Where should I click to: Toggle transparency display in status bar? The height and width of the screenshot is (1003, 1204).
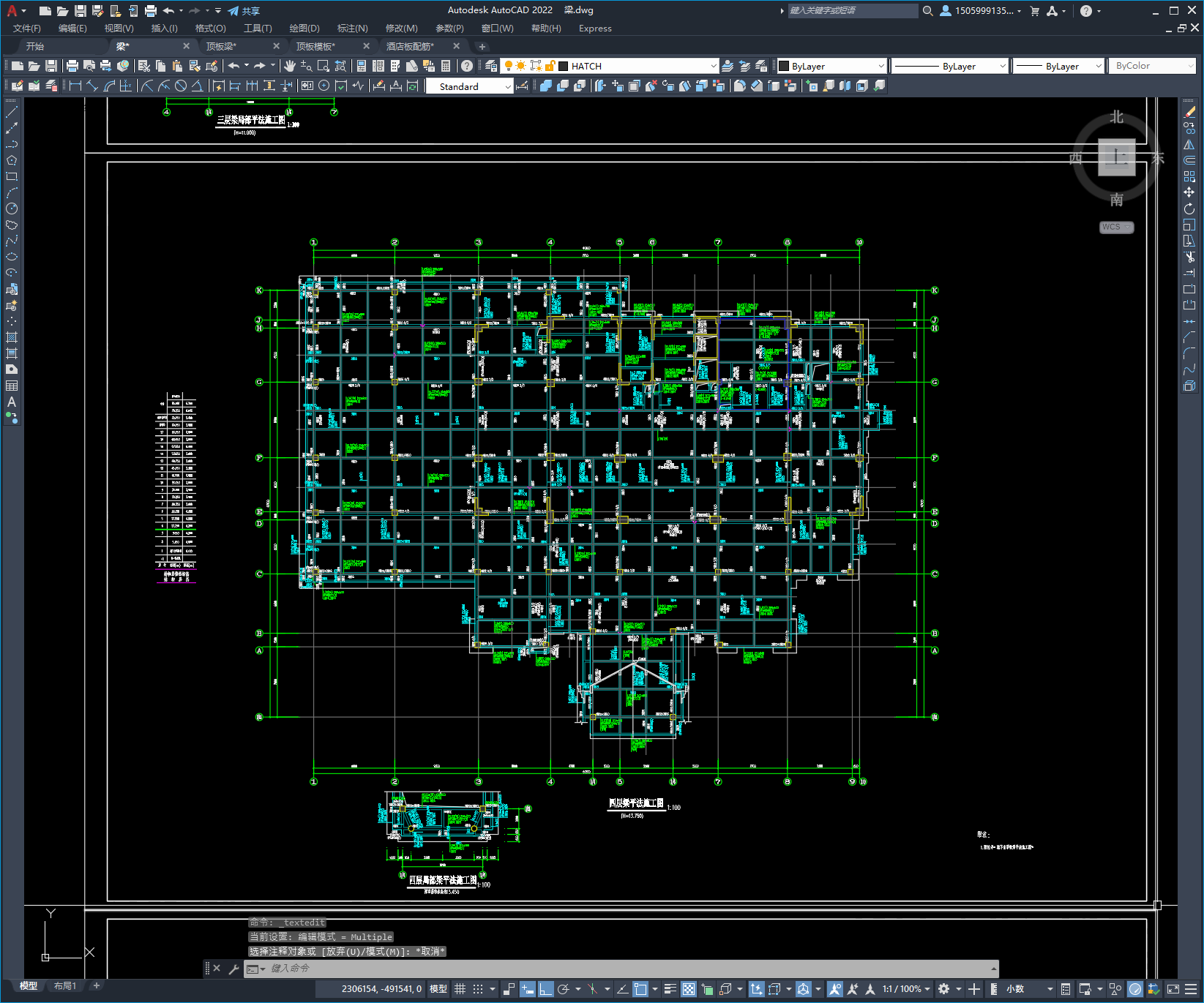(x=689, y=989)
